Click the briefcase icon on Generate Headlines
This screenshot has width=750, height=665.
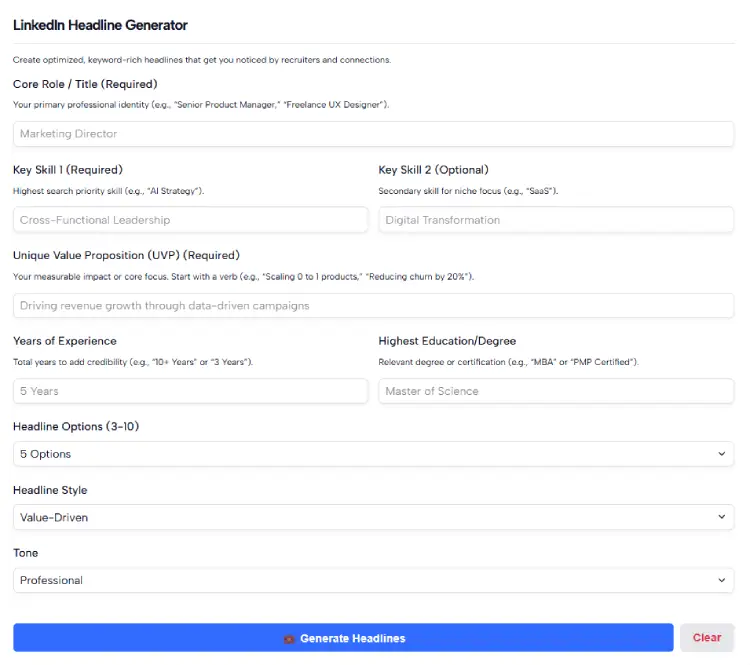pyautogui.click(x=289, y=639)
